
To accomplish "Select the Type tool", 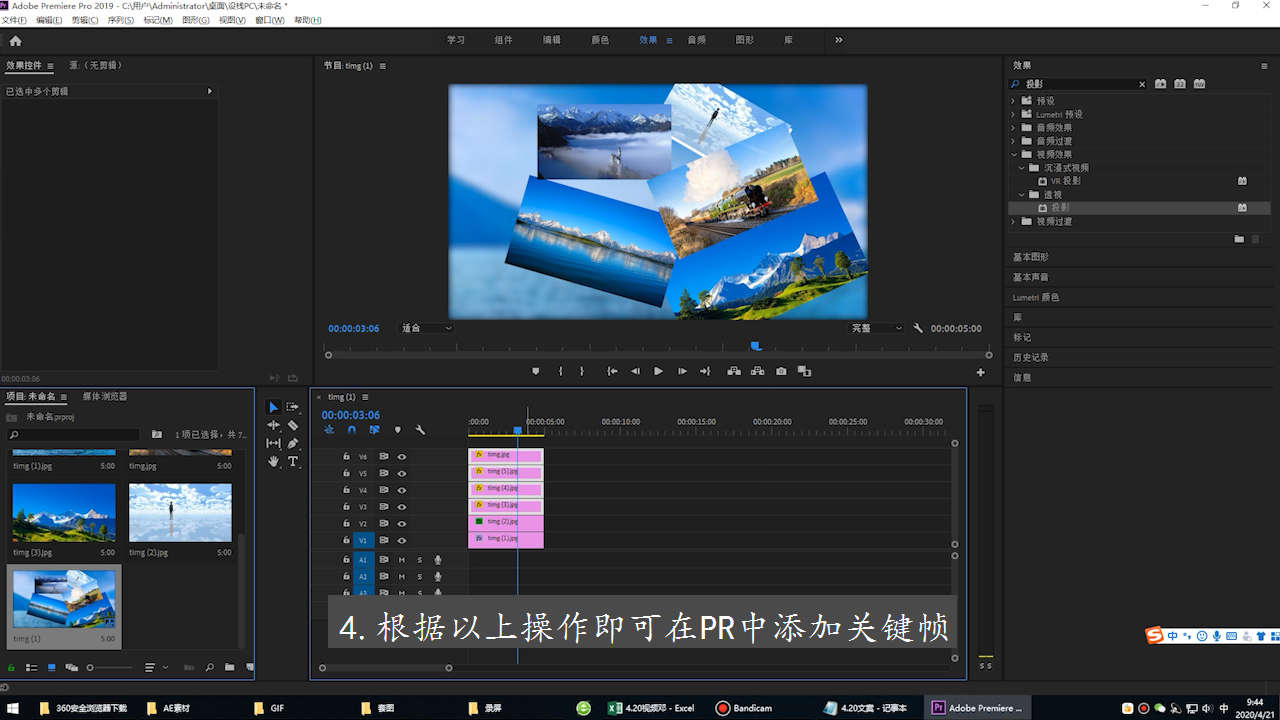I will 293,461.
